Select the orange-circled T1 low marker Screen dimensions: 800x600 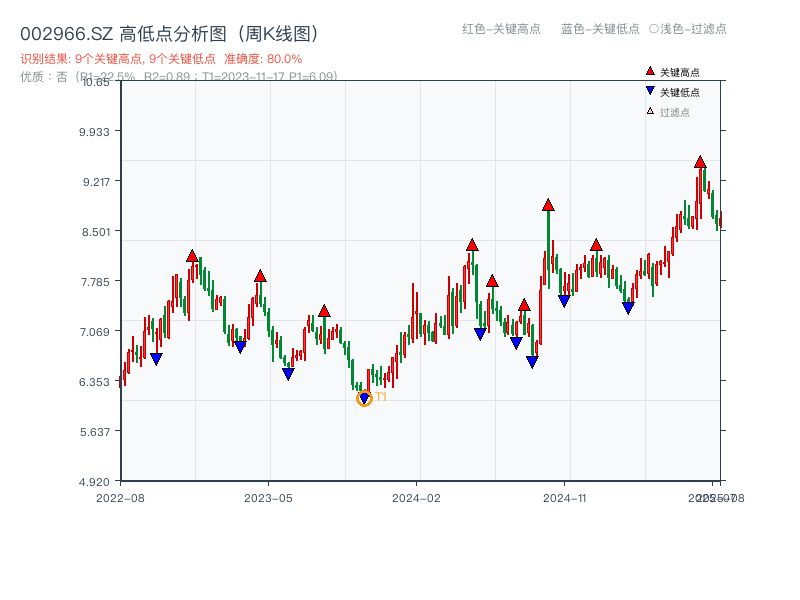click(364, 398)
